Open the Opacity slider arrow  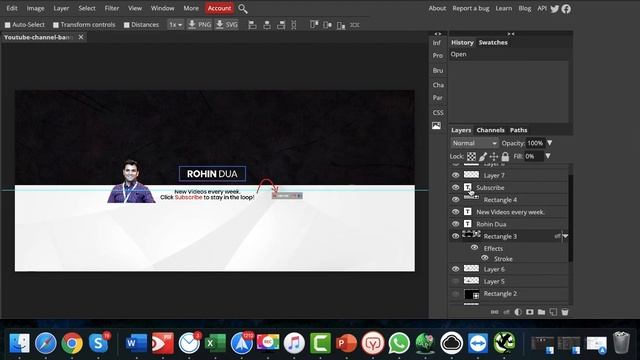click(x=550, y=143)
